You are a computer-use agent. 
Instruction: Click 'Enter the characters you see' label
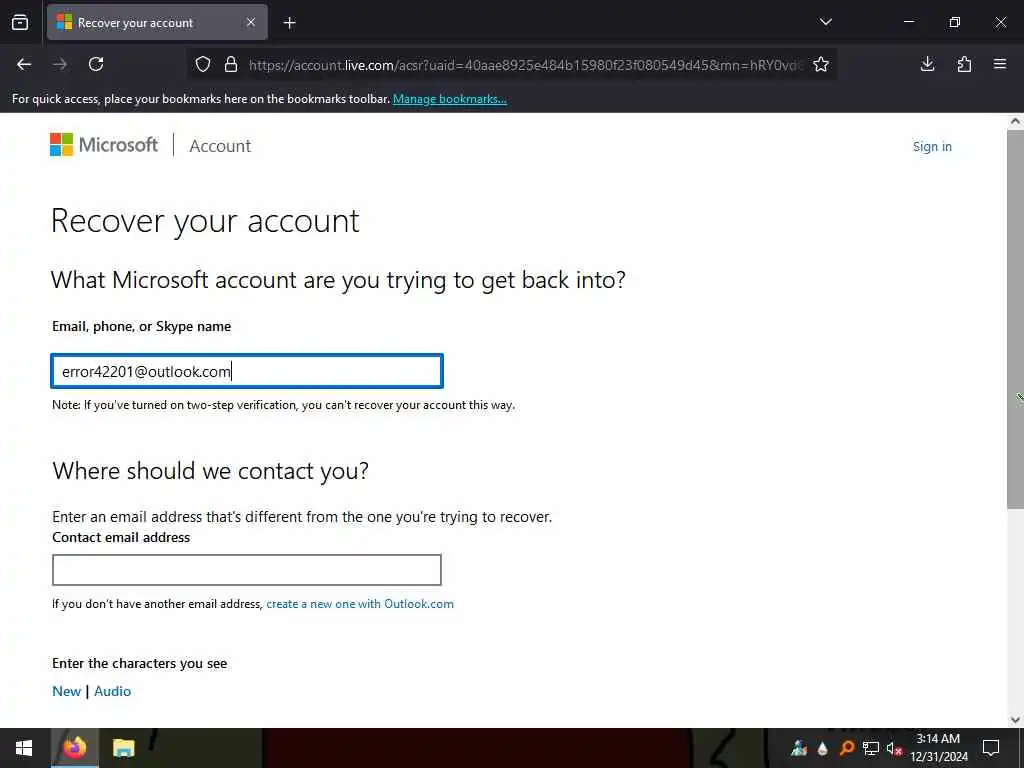click(x=140, y=663)
